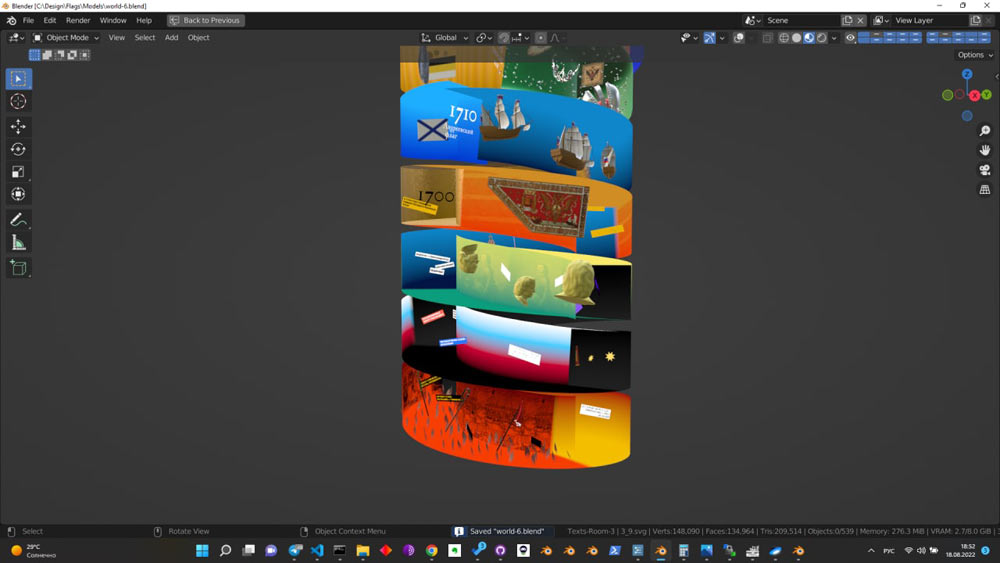
Task: Open the Object Mode dropdown
Action: tap(66, 38)
